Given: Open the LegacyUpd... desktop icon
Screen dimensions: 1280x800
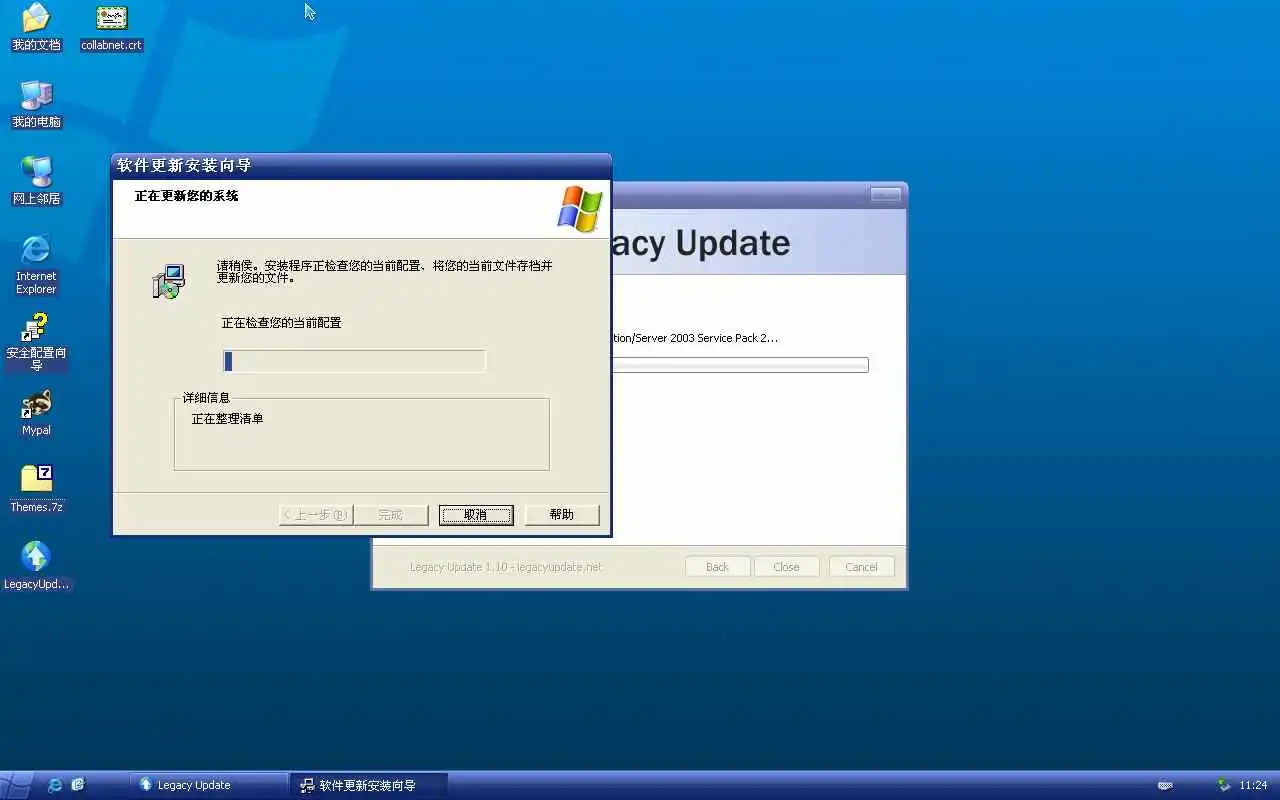Looking at the screenshot, I should point(36,566).
